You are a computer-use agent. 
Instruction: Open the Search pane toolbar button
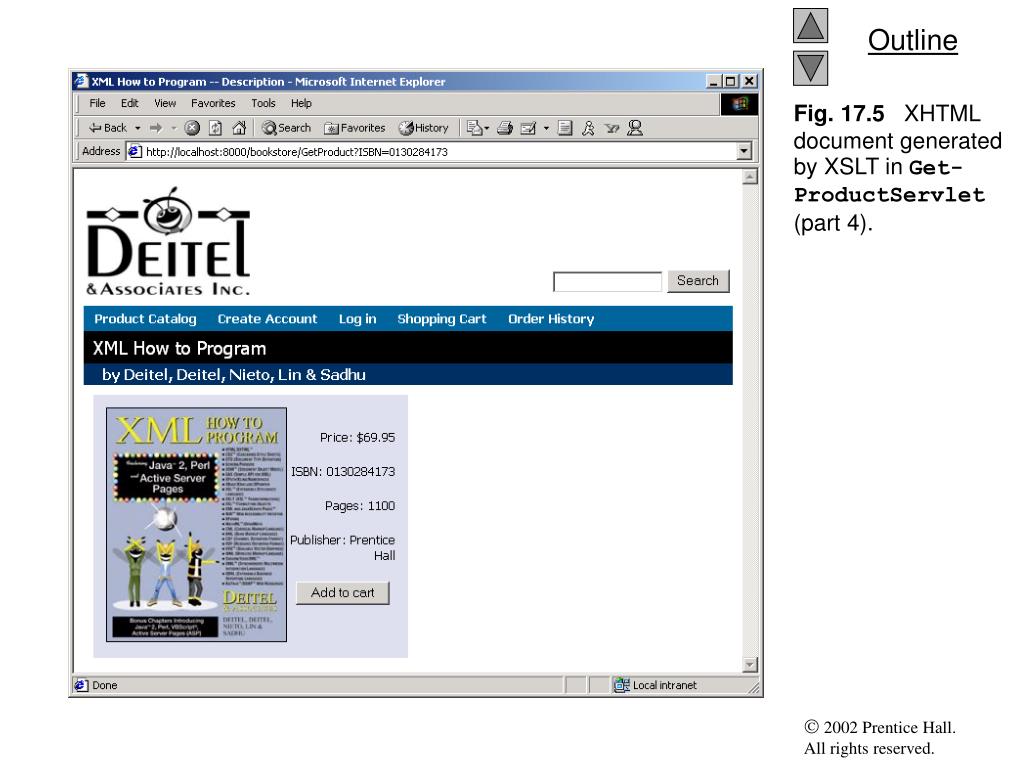click(286, 128)
